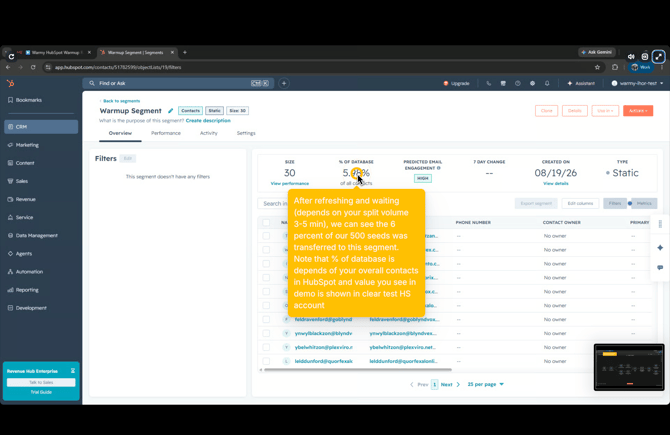Viewport: 670px width, 435px height.
Task: Open the settings gear in HubSpot top bar
Action: (532, 83)
